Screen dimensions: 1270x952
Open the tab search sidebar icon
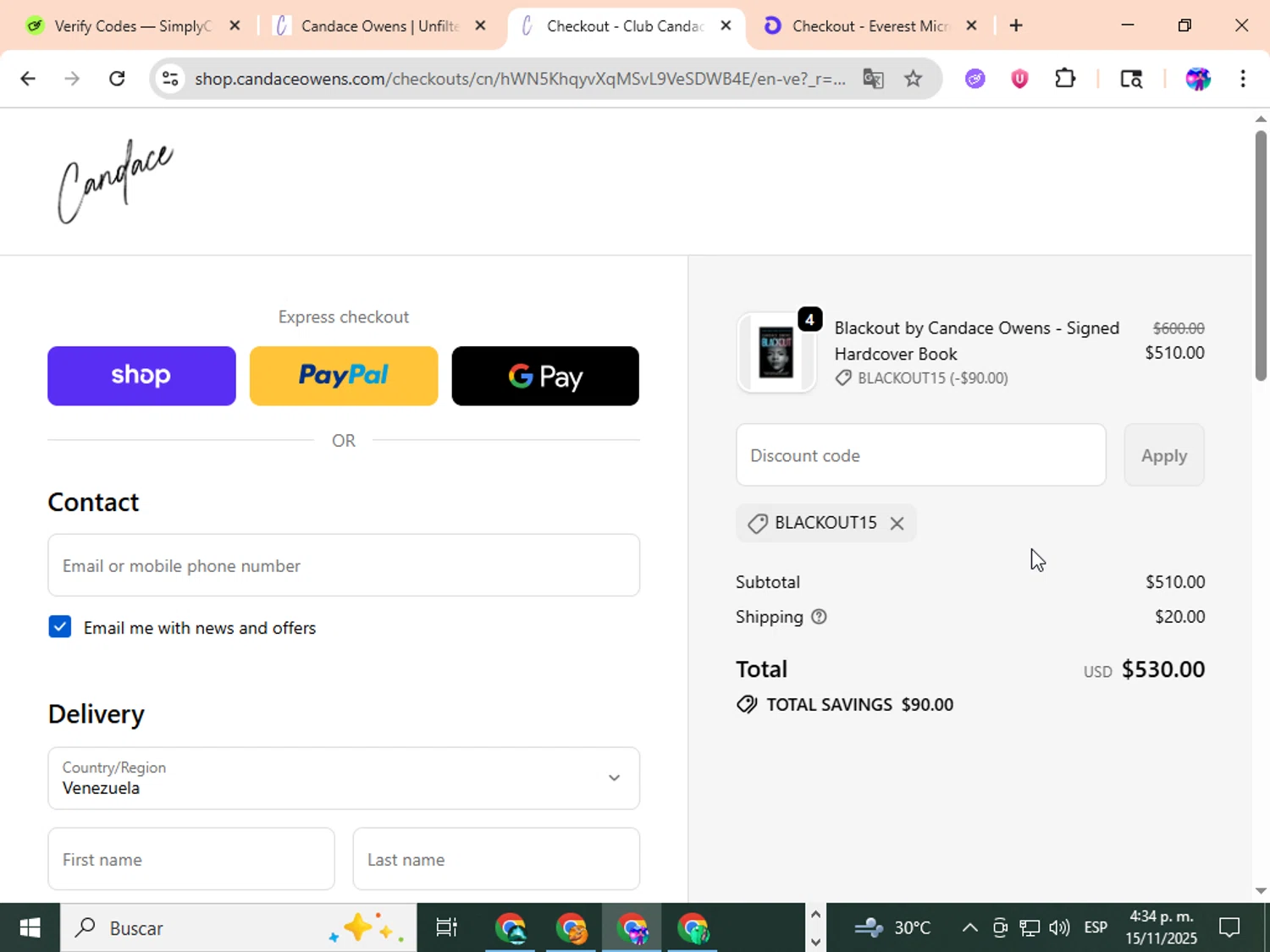pyautogui.click(x=1131, y=79)
